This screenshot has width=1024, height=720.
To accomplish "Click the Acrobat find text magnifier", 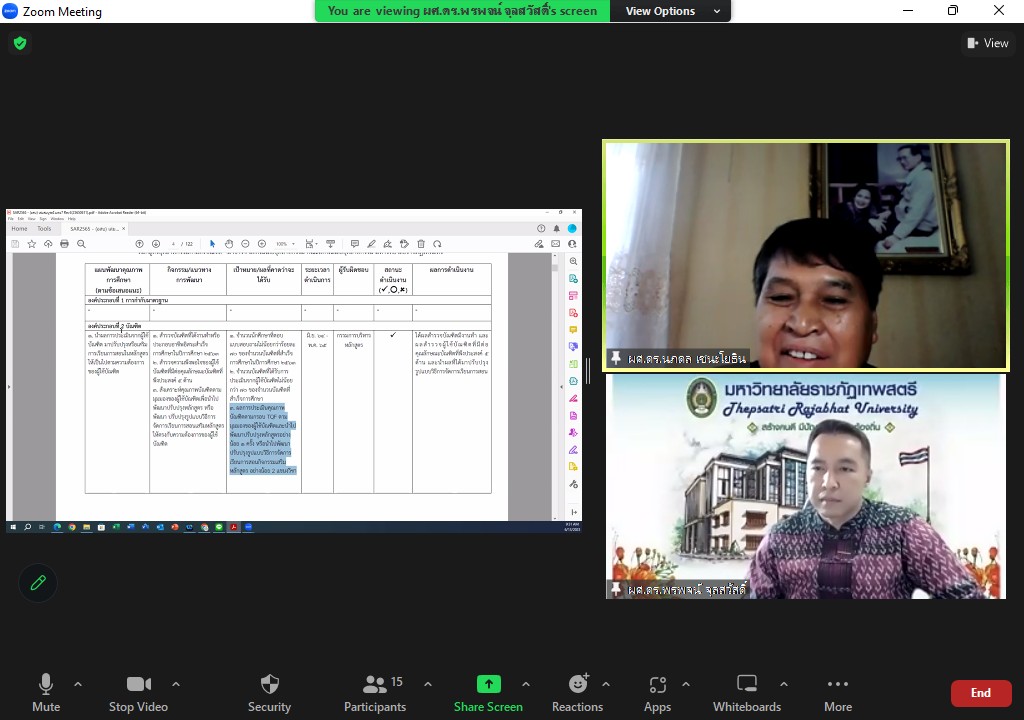I will (x=81, y=244).
